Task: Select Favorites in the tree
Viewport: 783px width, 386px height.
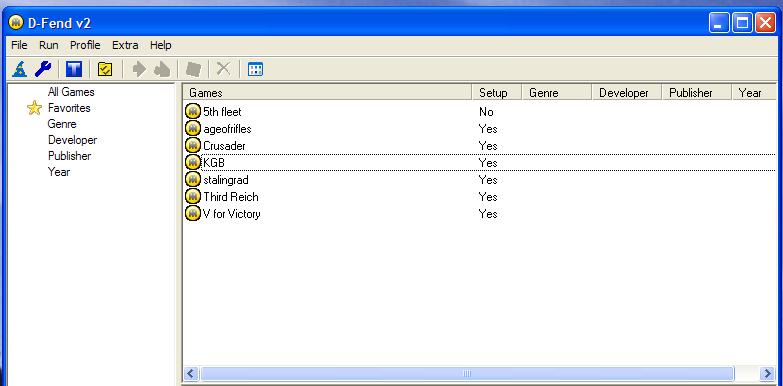Action: click(69, 108)
